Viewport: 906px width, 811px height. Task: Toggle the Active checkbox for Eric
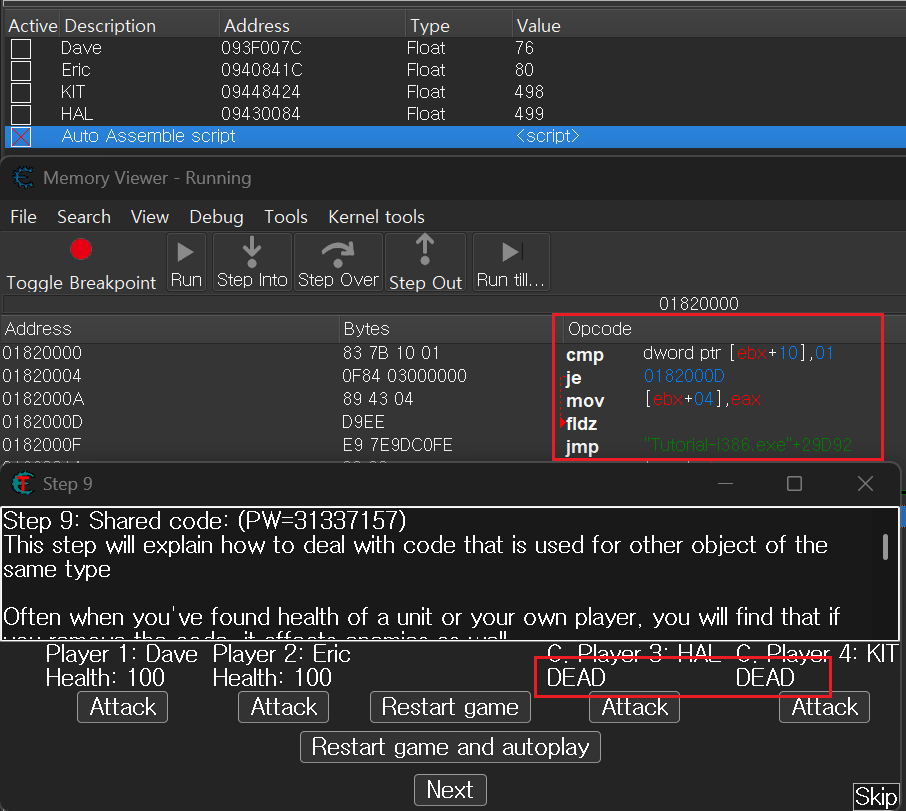click(x=21, y=71)
